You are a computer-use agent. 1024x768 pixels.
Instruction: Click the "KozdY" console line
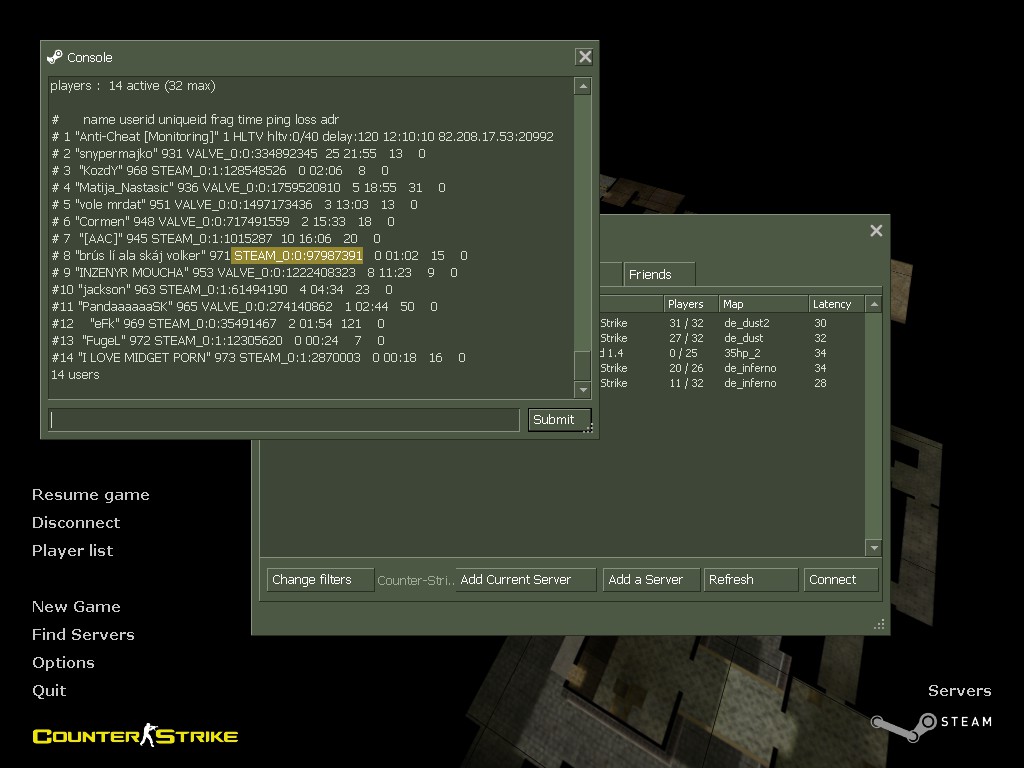220,170
